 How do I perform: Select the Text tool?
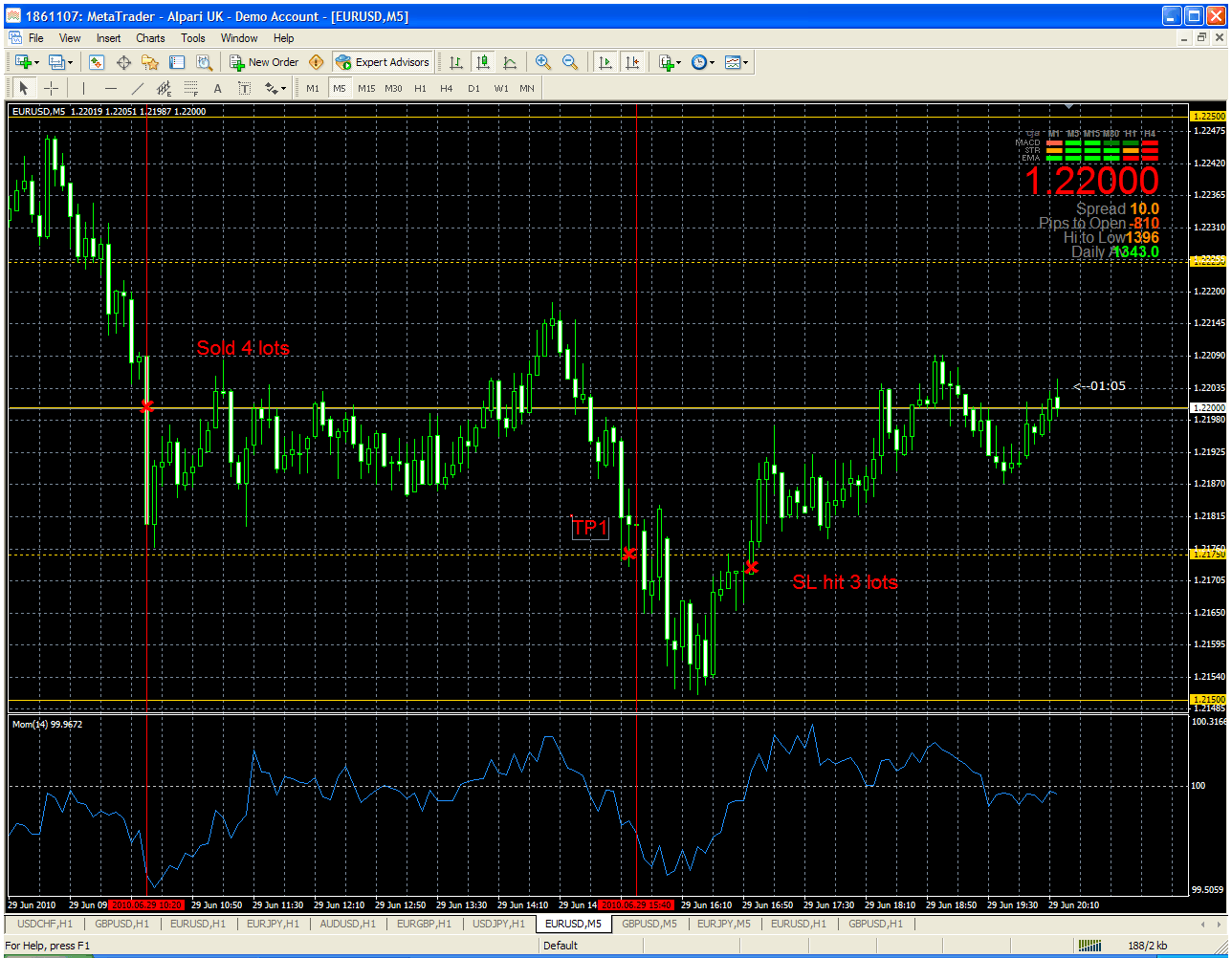(x=218, y=88)
